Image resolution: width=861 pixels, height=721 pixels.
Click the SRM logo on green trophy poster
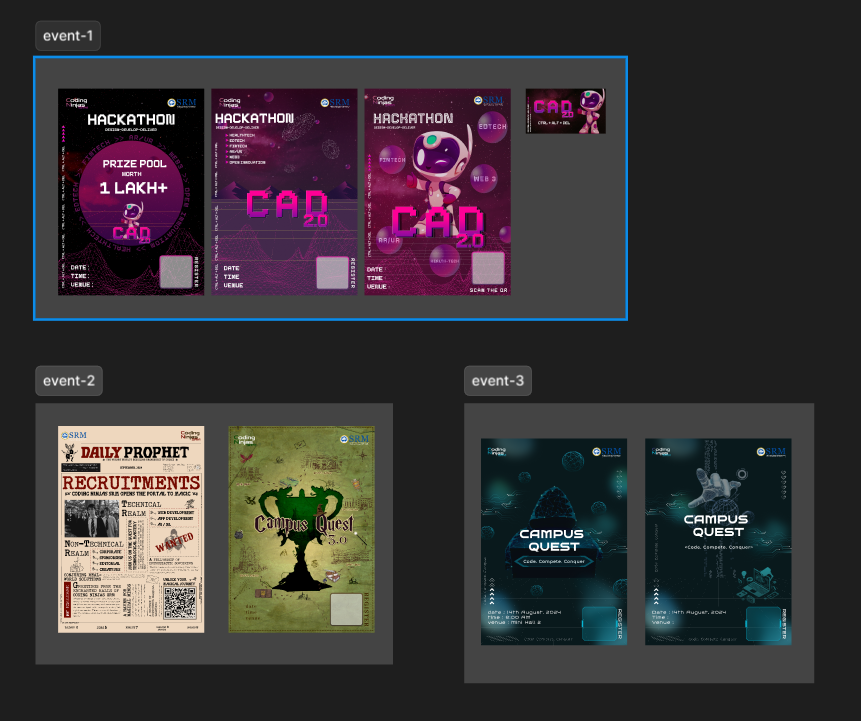click(x=355, y=438)
